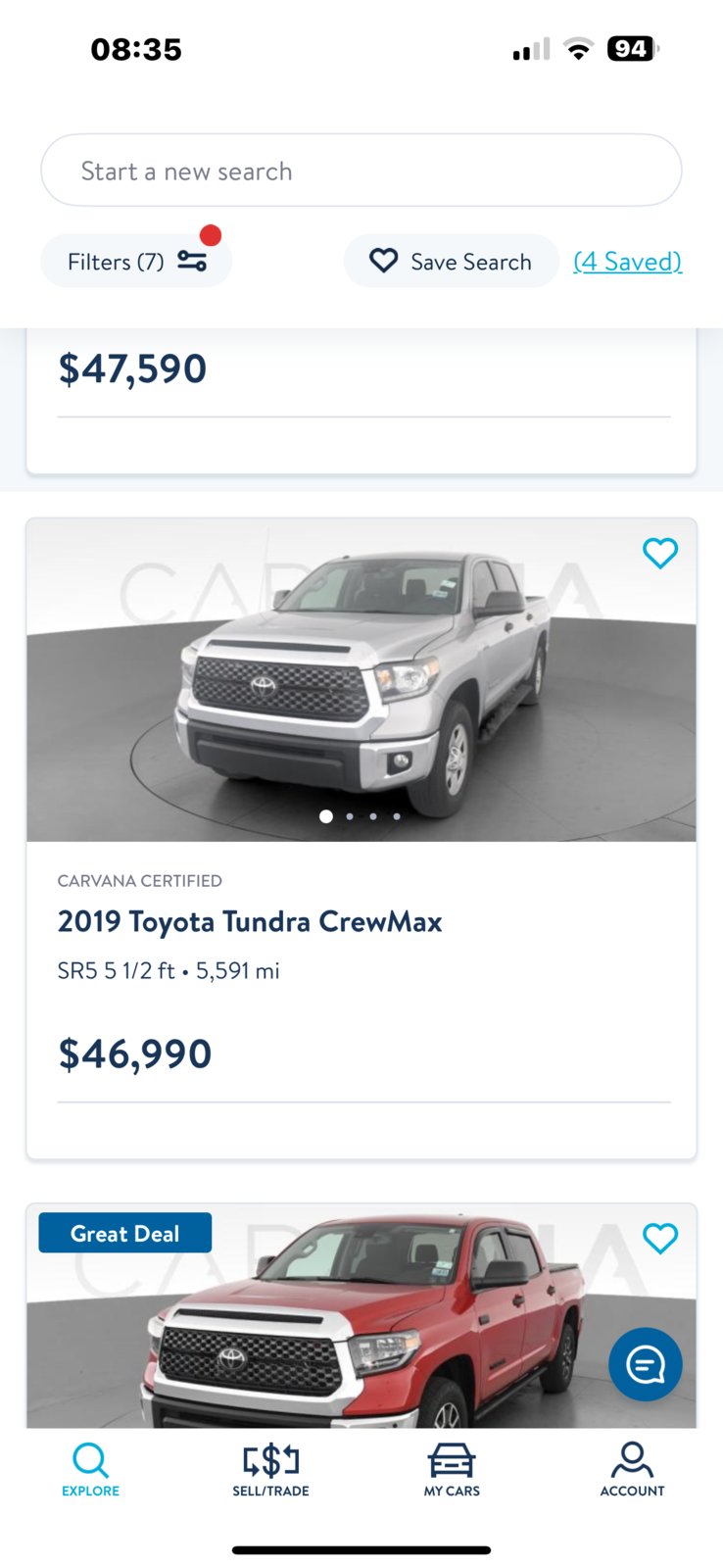Jump to the last carousel photo dot
Image resolution: width=723 pixels, height=1568 pixels.
click(397, 816)
